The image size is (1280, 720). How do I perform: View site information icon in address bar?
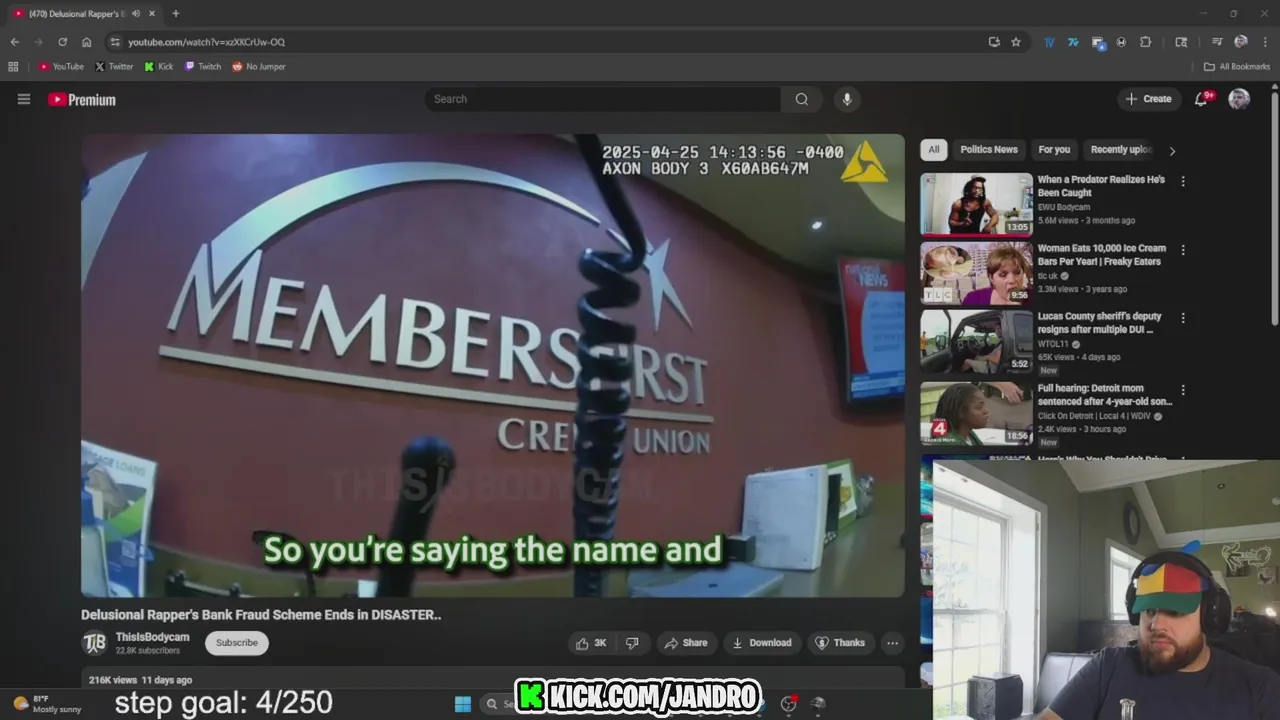pos(115,42)
